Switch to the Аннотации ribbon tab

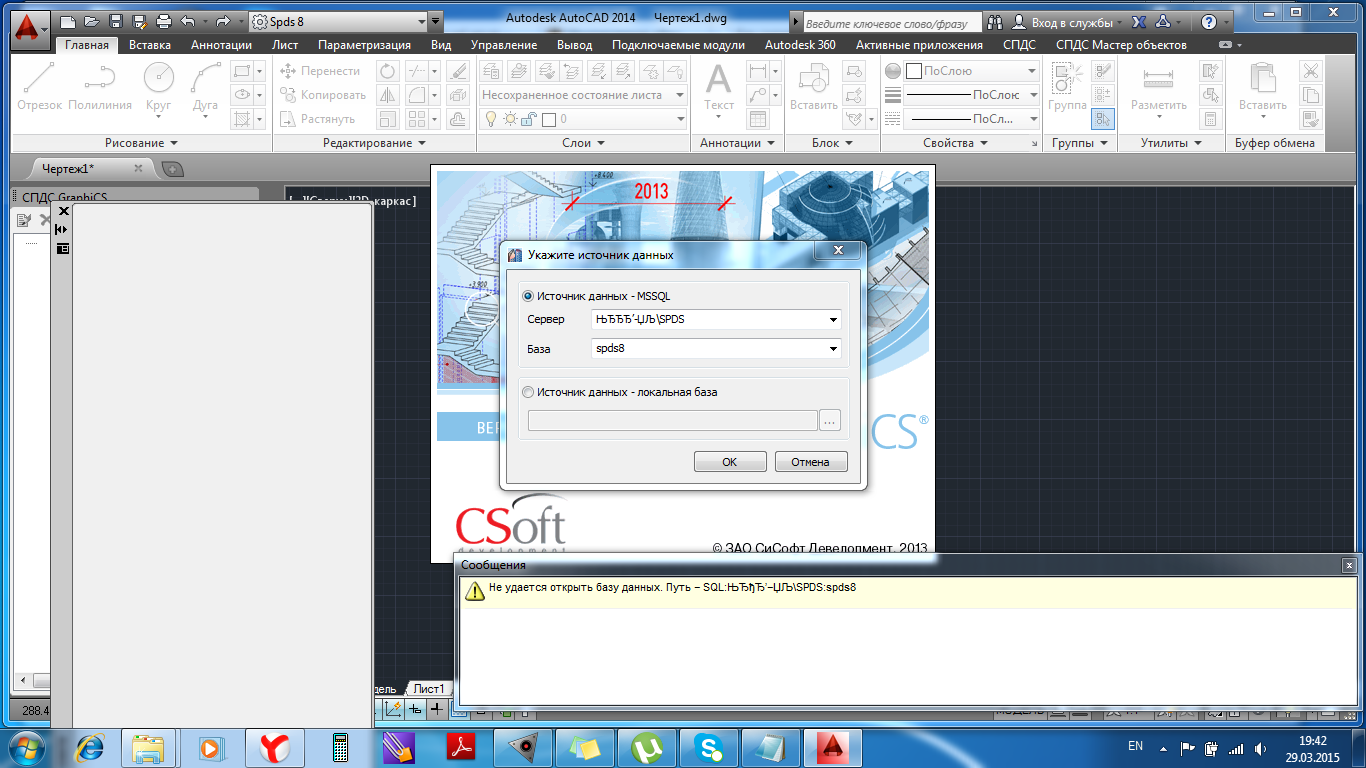(221, 45)
